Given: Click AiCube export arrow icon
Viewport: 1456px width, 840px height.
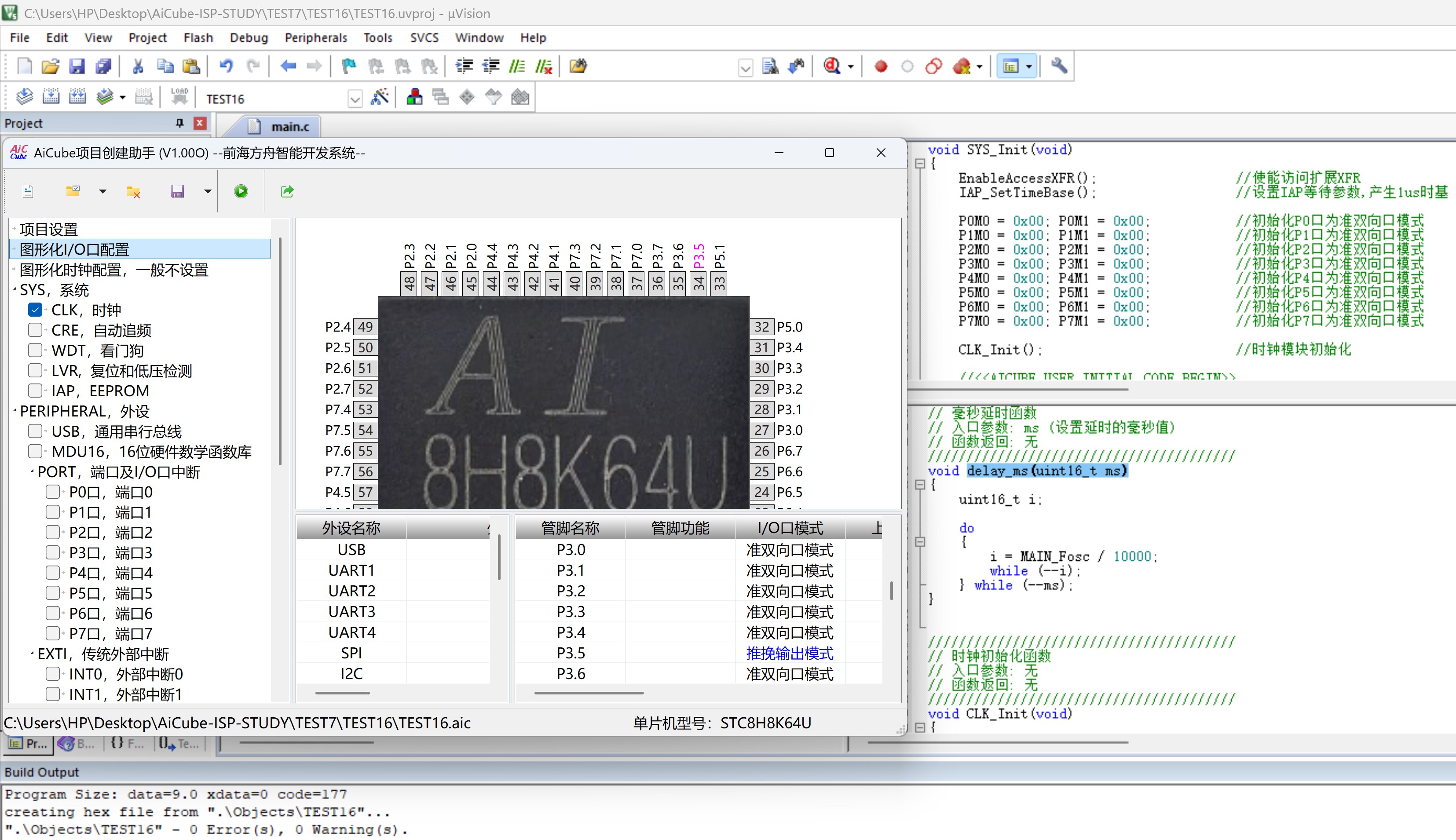Looking at the screenshot, I should tap(287, 191).
